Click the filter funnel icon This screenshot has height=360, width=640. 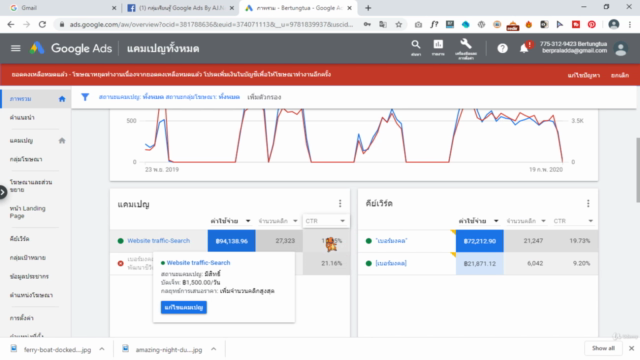[85, 97]
